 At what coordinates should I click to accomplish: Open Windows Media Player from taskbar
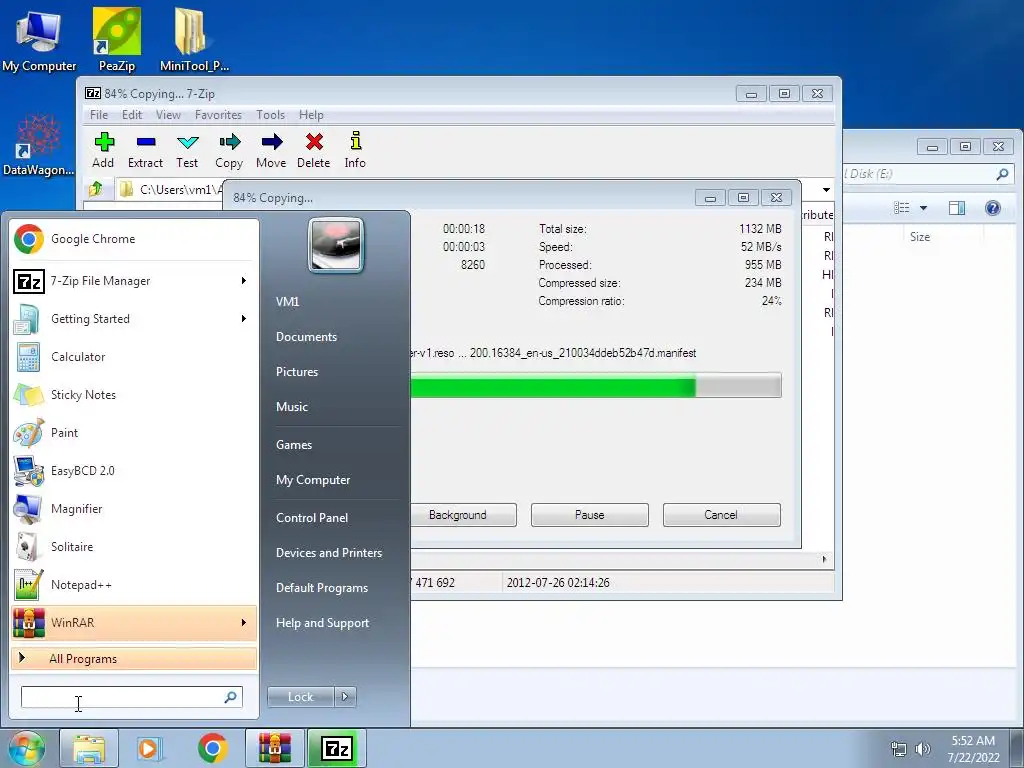(150, 748)
